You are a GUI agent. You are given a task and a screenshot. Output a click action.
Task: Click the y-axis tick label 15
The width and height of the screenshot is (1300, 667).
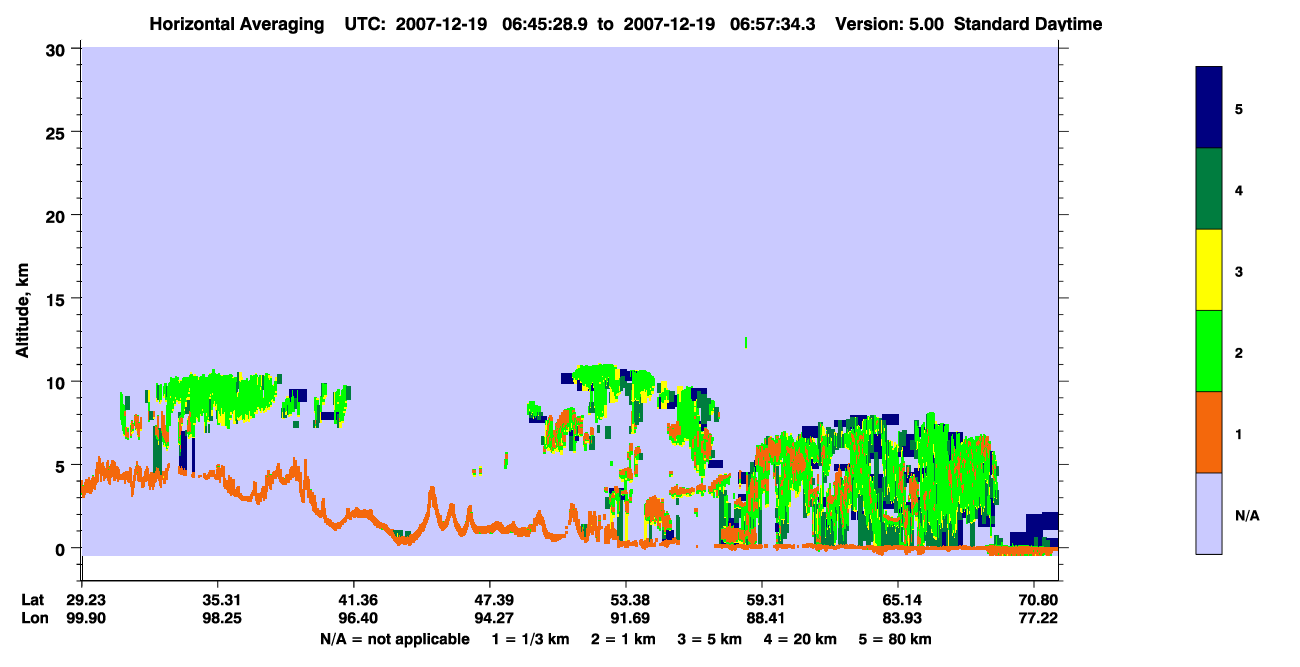coord(58,299)
